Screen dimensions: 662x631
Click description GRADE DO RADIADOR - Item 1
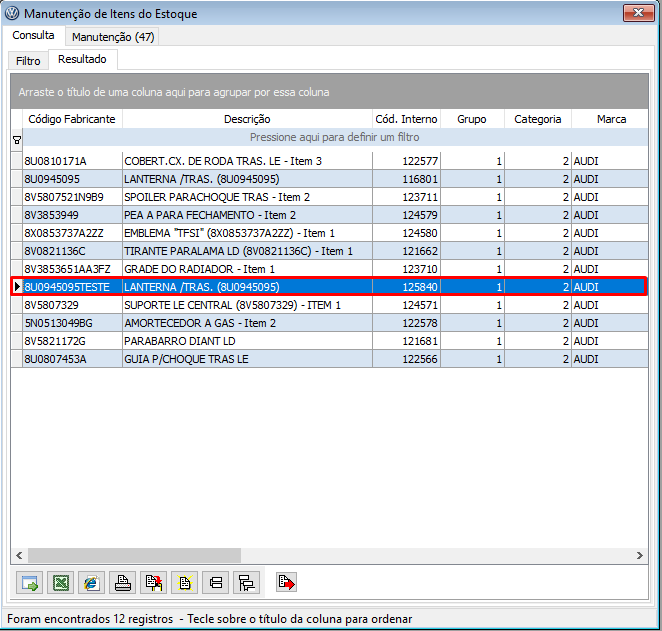click(247, 269)
